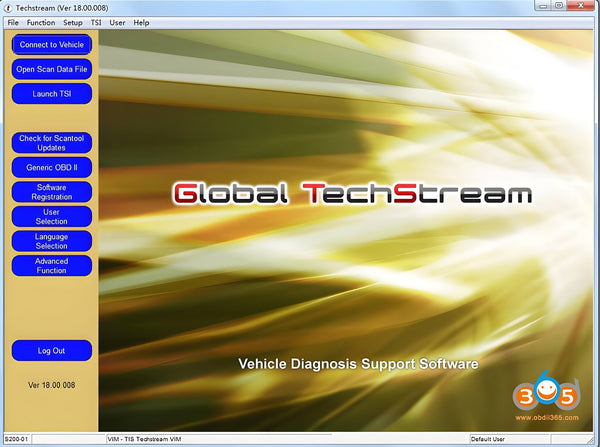Open User Selection

click(x=52, y=216)
